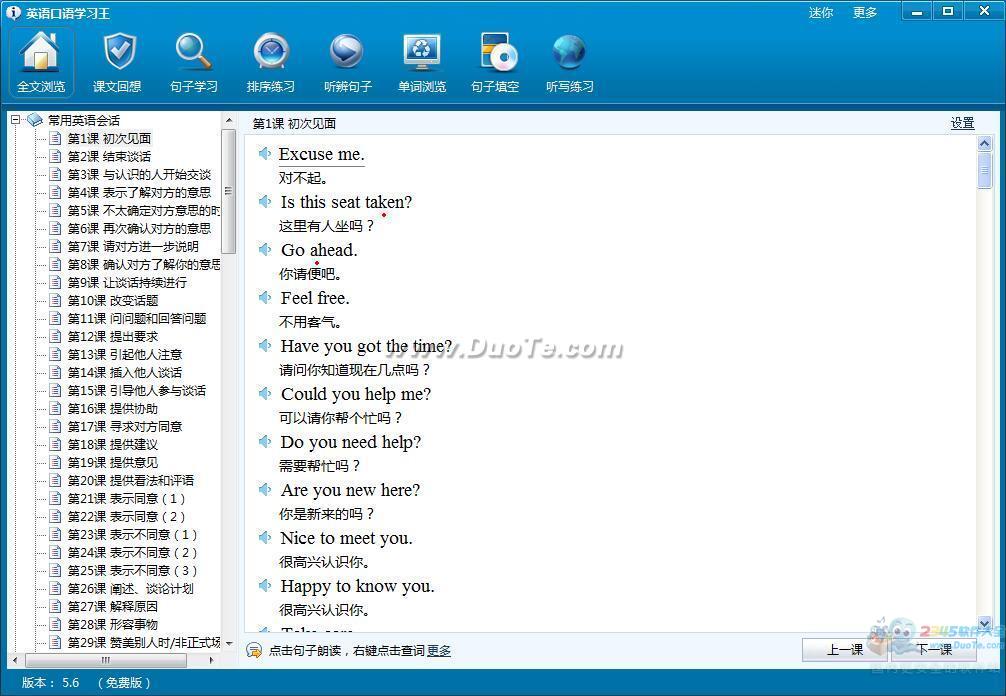Image resolution: width=1006 pixels, height=696 pixels.
Task: Select lesson 第10课 改变话题
Action: click(x=112, y=300)
